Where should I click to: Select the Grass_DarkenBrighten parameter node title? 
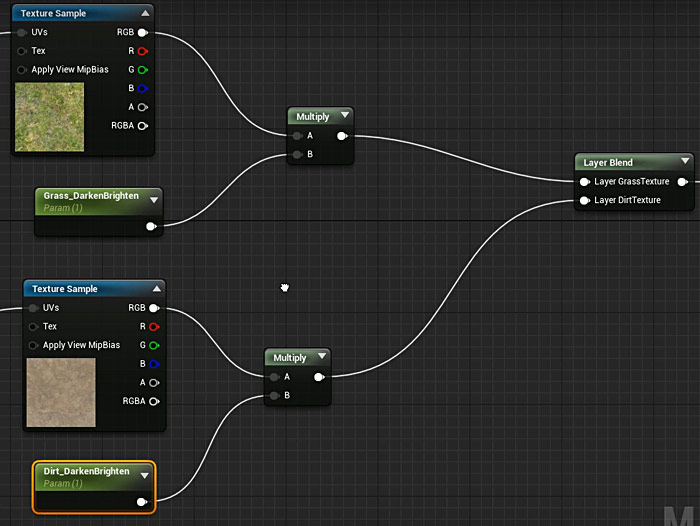pos(91,196)
